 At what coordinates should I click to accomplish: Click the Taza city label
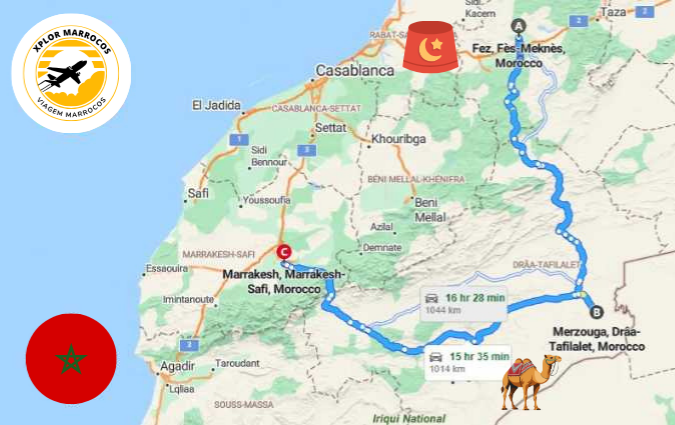click(x=613, y=12)
